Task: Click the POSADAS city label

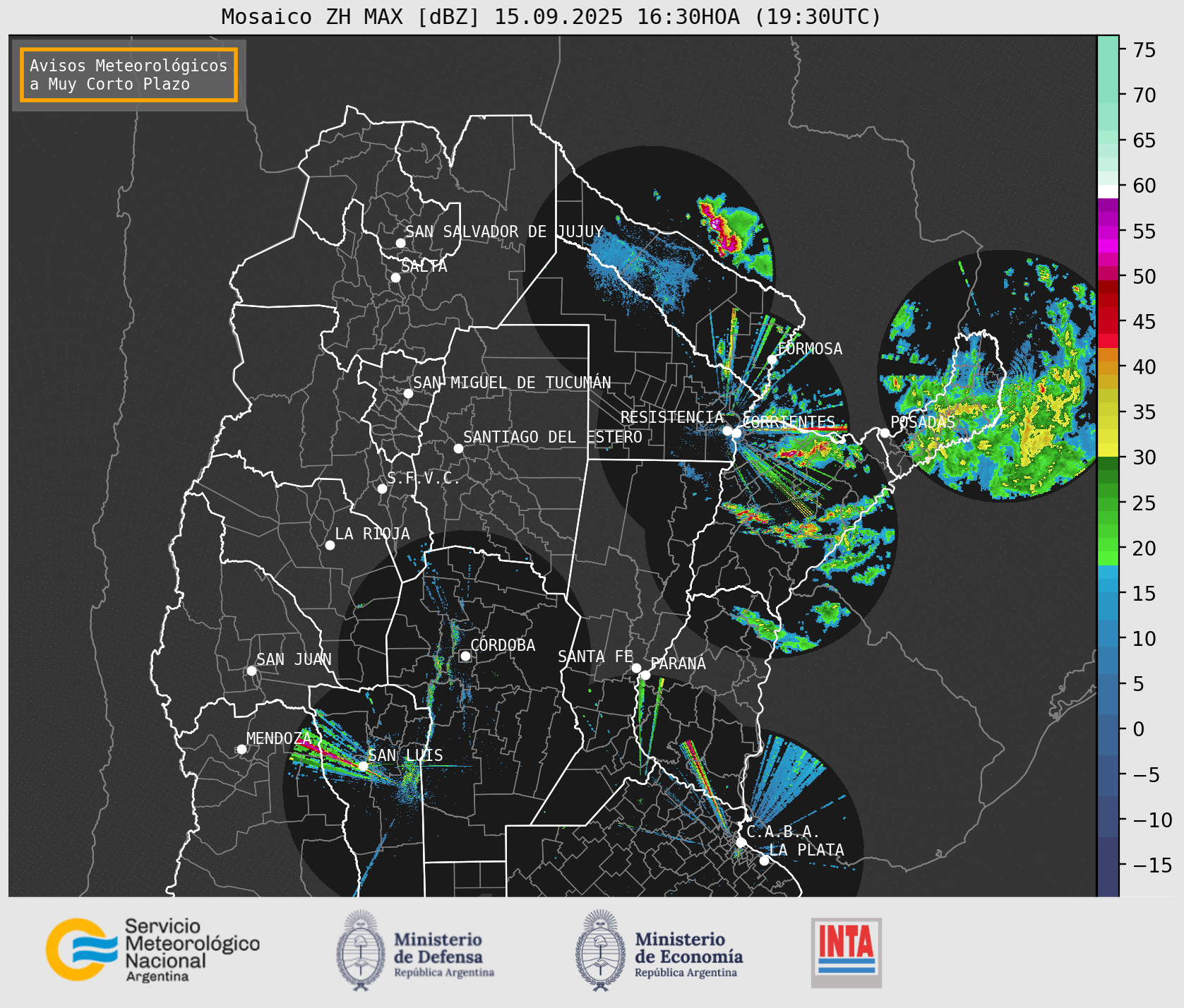Action: pos(922,422)
